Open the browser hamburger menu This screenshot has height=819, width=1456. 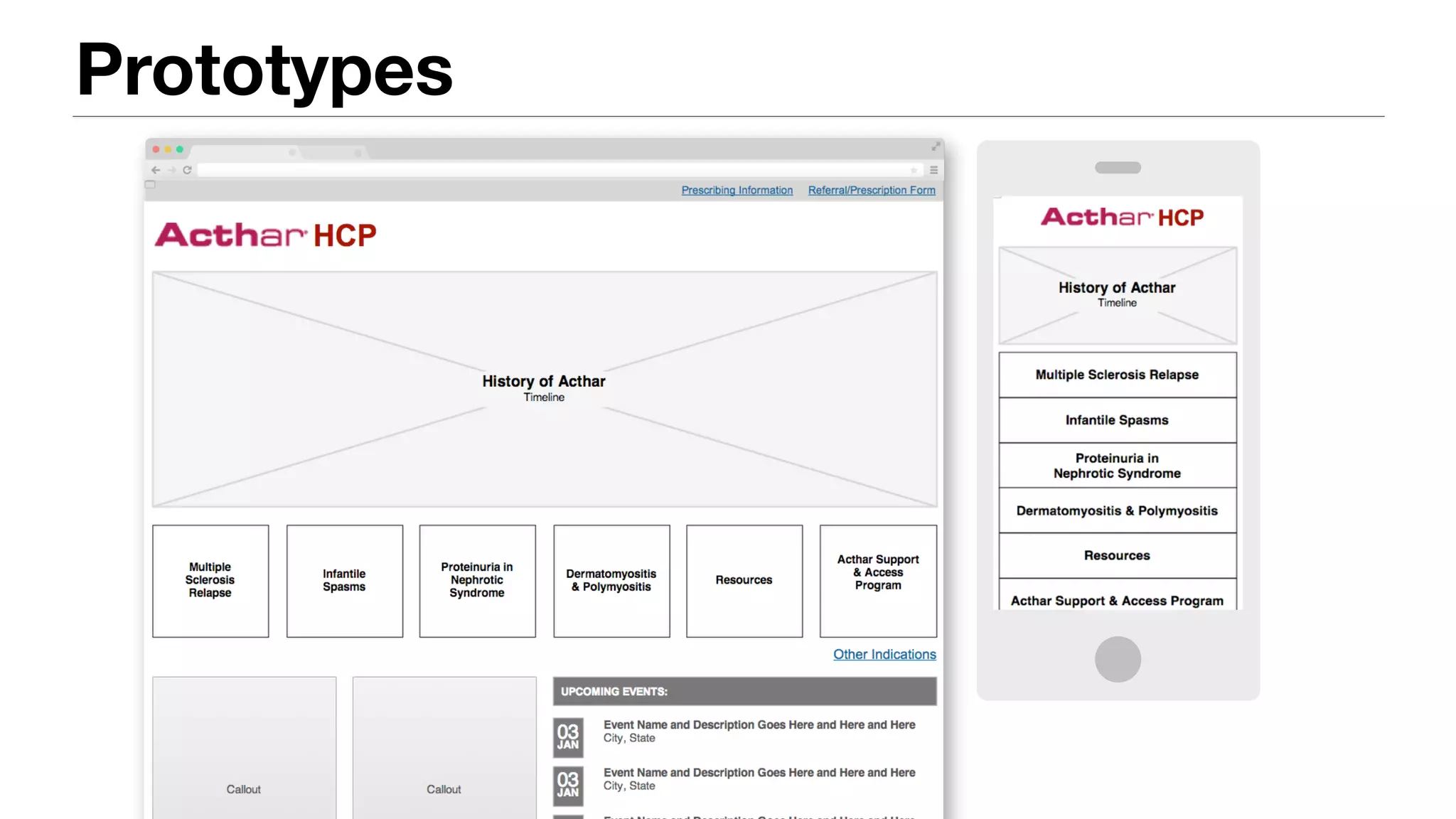933,170
